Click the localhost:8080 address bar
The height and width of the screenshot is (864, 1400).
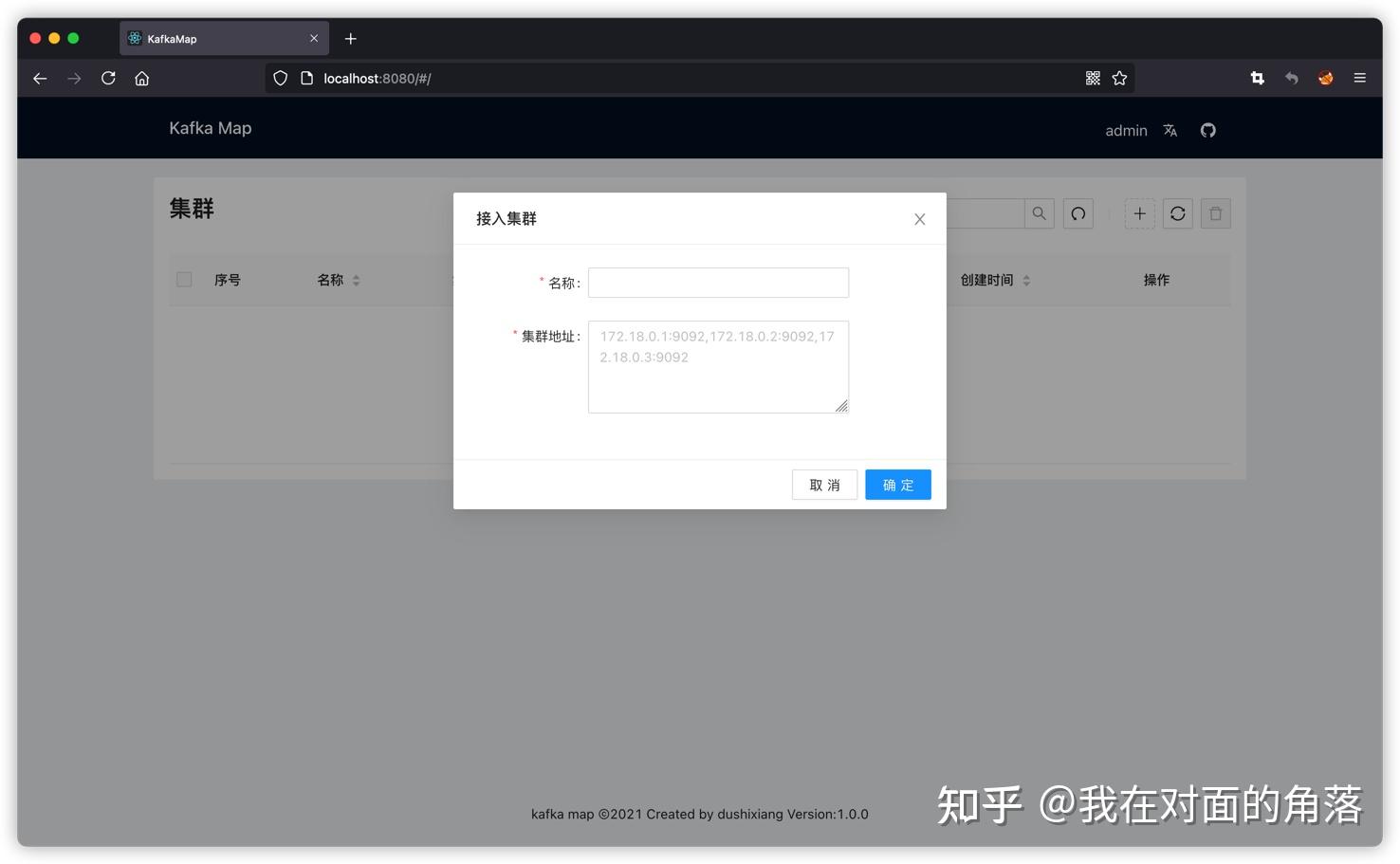click(x=700, y=79)
